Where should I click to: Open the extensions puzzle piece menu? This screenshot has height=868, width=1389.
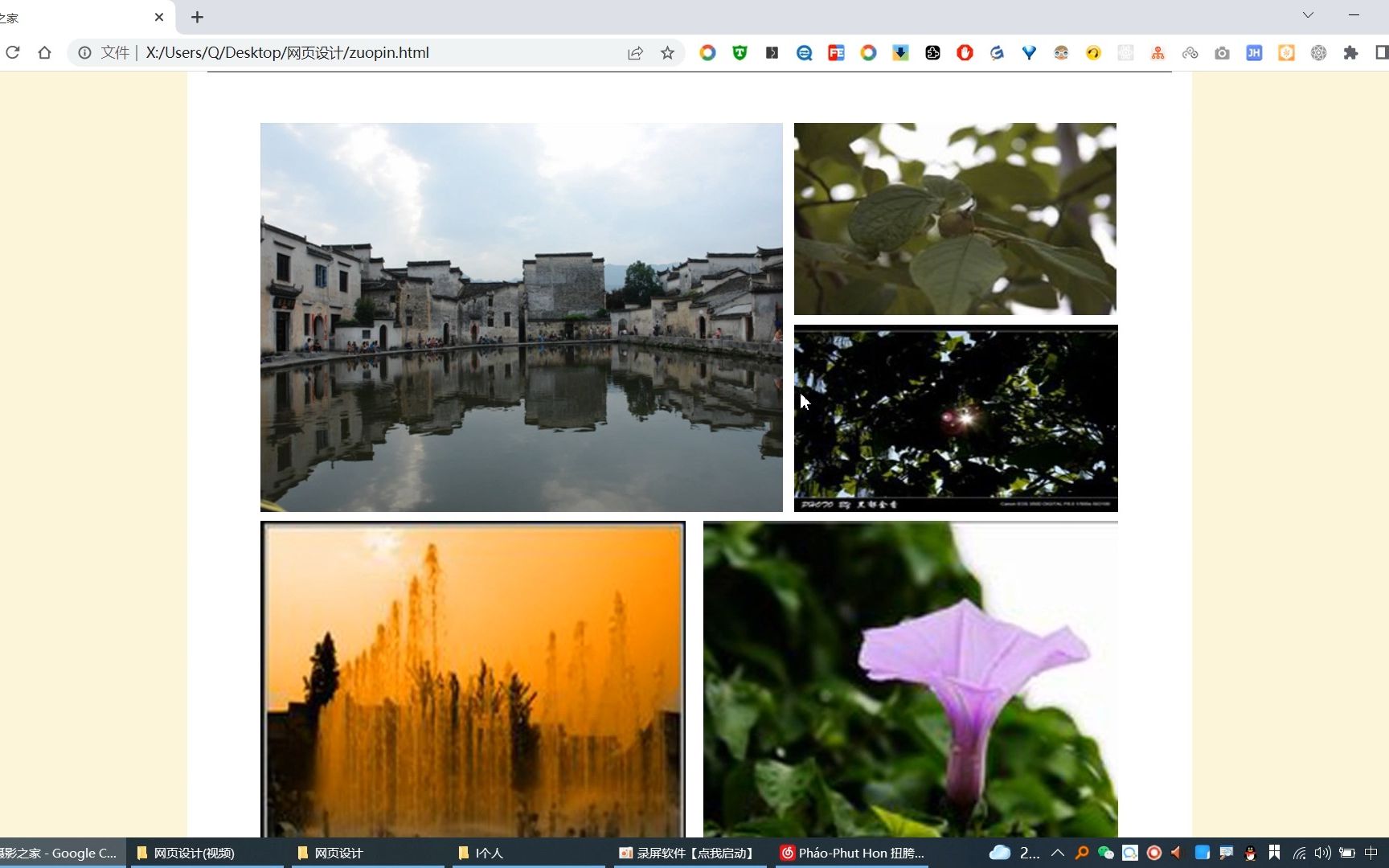click(x=1351, y=52)
